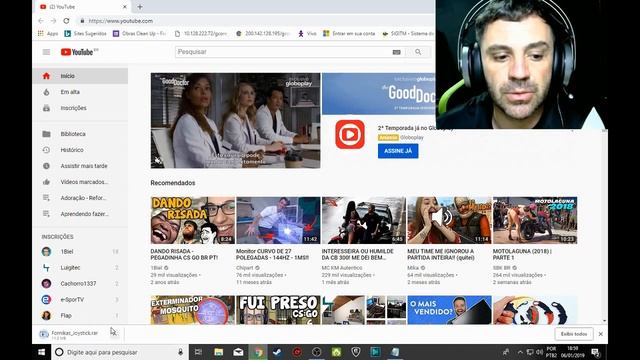Open Luigitec channel subscription

[80, 267]
